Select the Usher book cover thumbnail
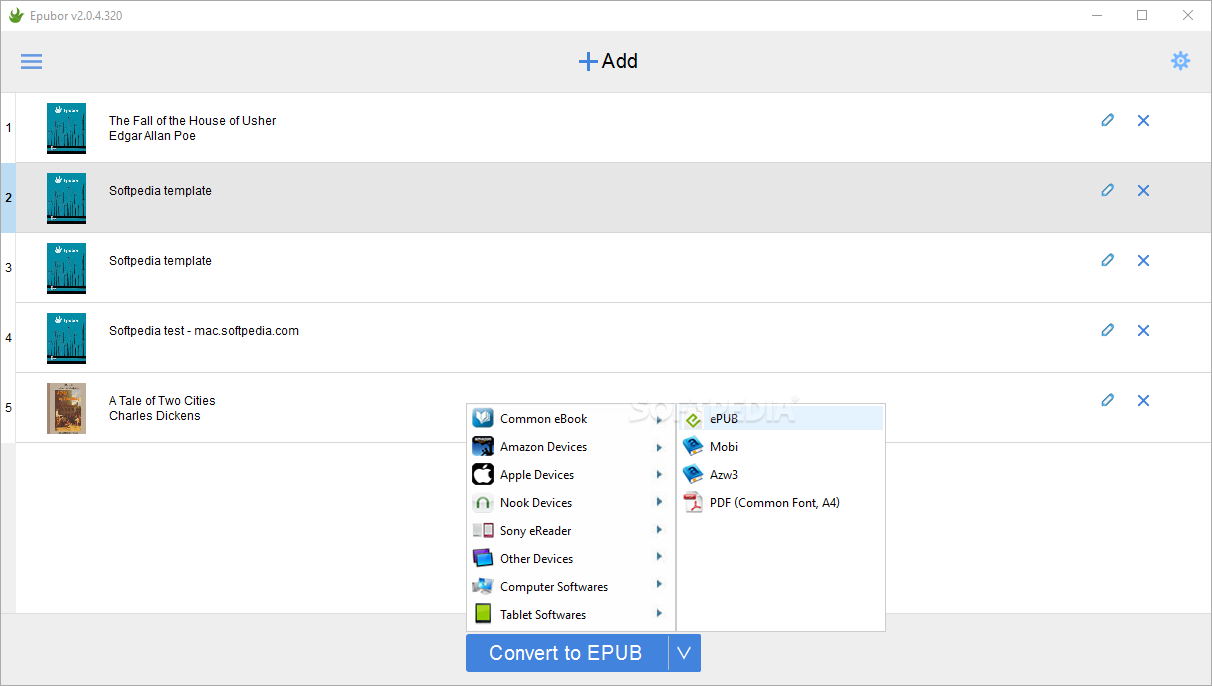The height and width of the screenshot is (686, 1212). pos(66,128)
